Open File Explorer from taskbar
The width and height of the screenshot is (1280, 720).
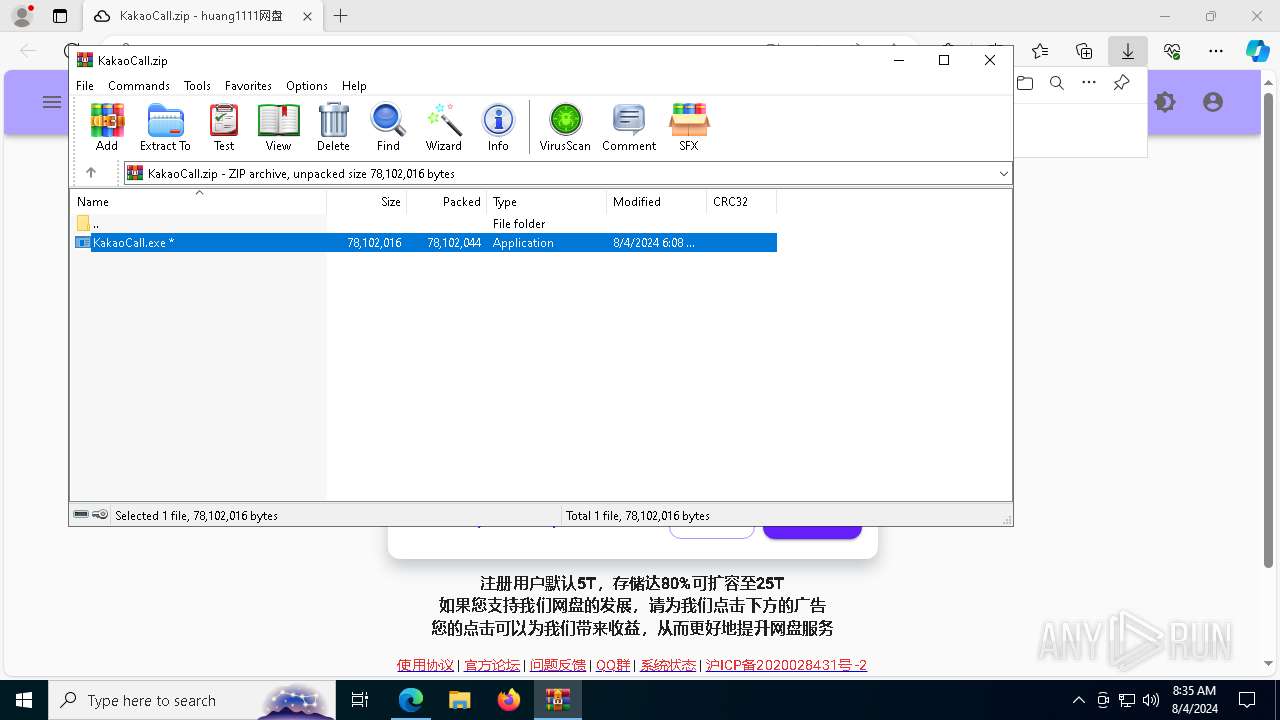click(x=459, y=700)
